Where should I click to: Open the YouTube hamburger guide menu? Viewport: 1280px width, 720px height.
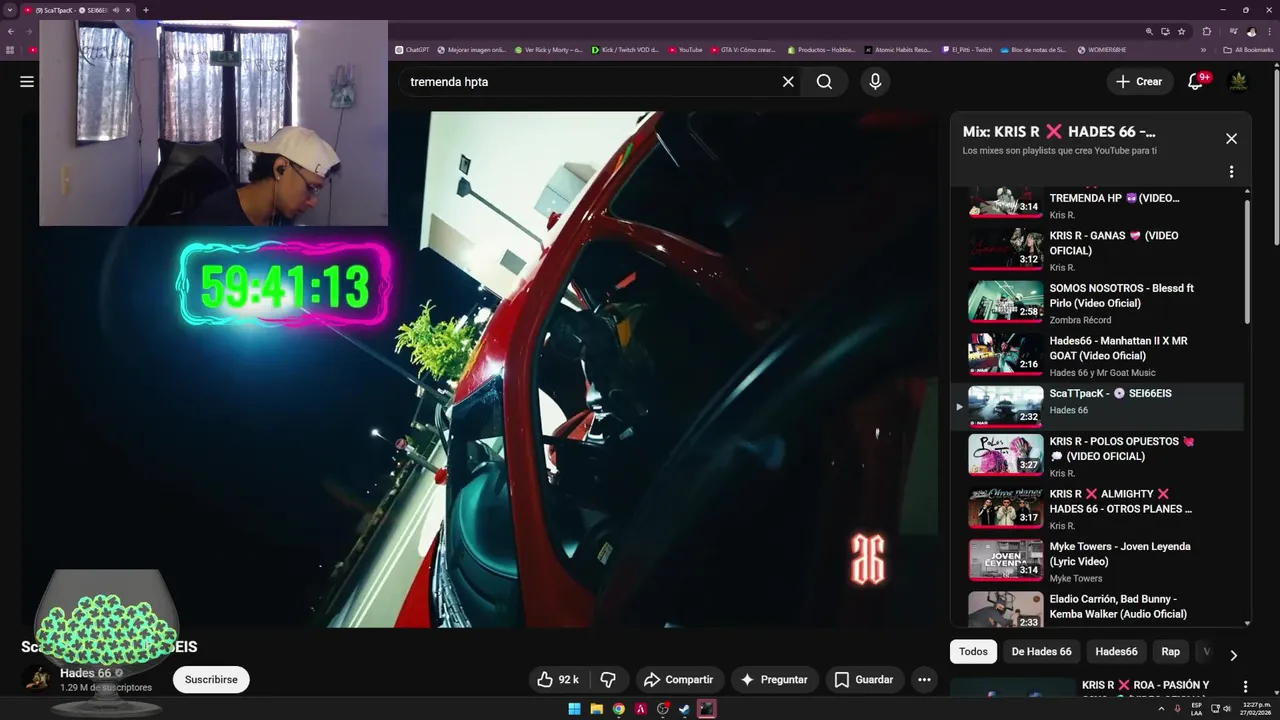[x=27, y=82]
